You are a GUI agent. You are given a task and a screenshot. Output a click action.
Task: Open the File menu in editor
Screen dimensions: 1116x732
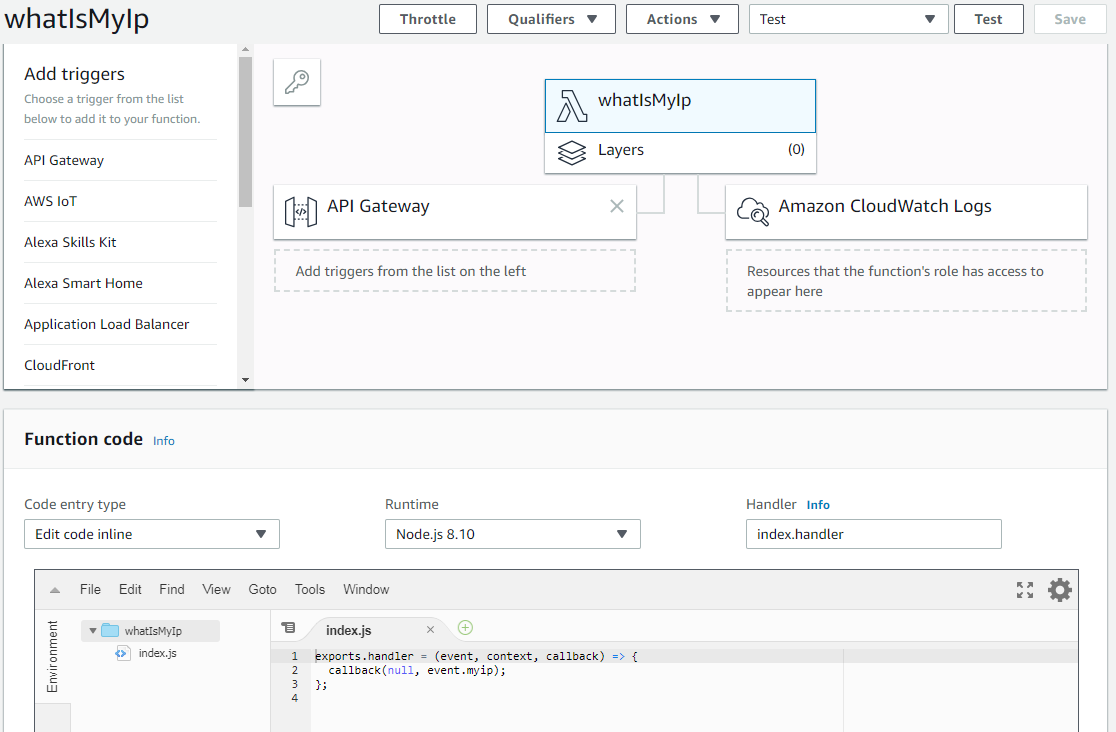[90, 590]
